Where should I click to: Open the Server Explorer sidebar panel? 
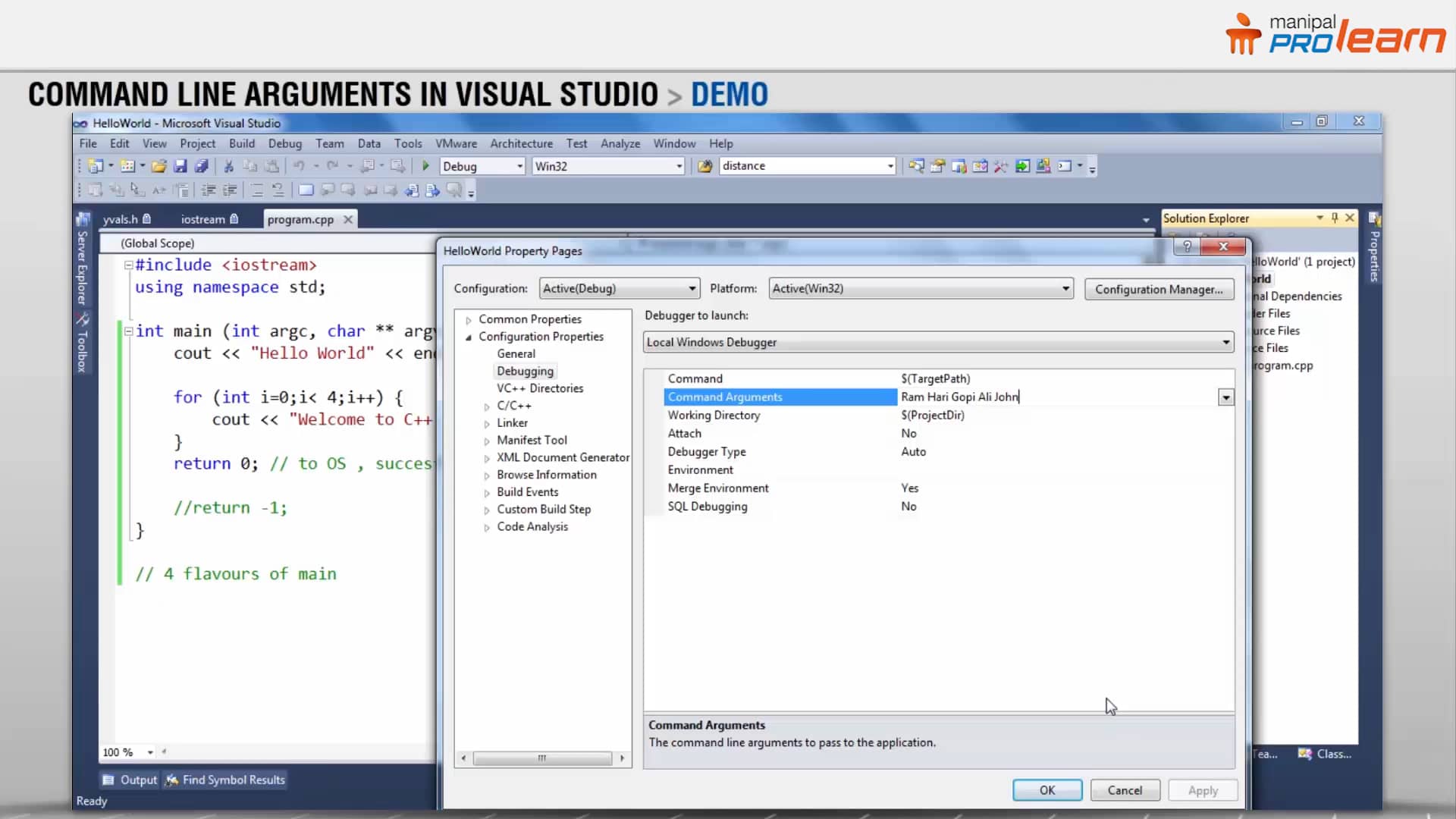pyautogui.click(x=82, y=265)
